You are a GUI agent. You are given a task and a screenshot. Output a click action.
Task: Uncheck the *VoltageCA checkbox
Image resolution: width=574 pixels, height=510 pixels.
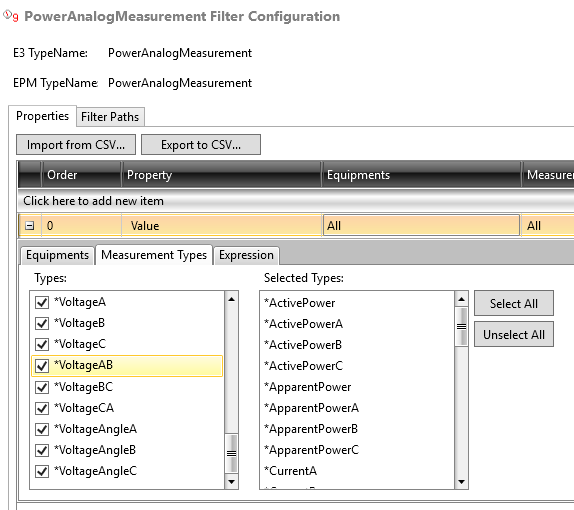(x=42, y=408)
